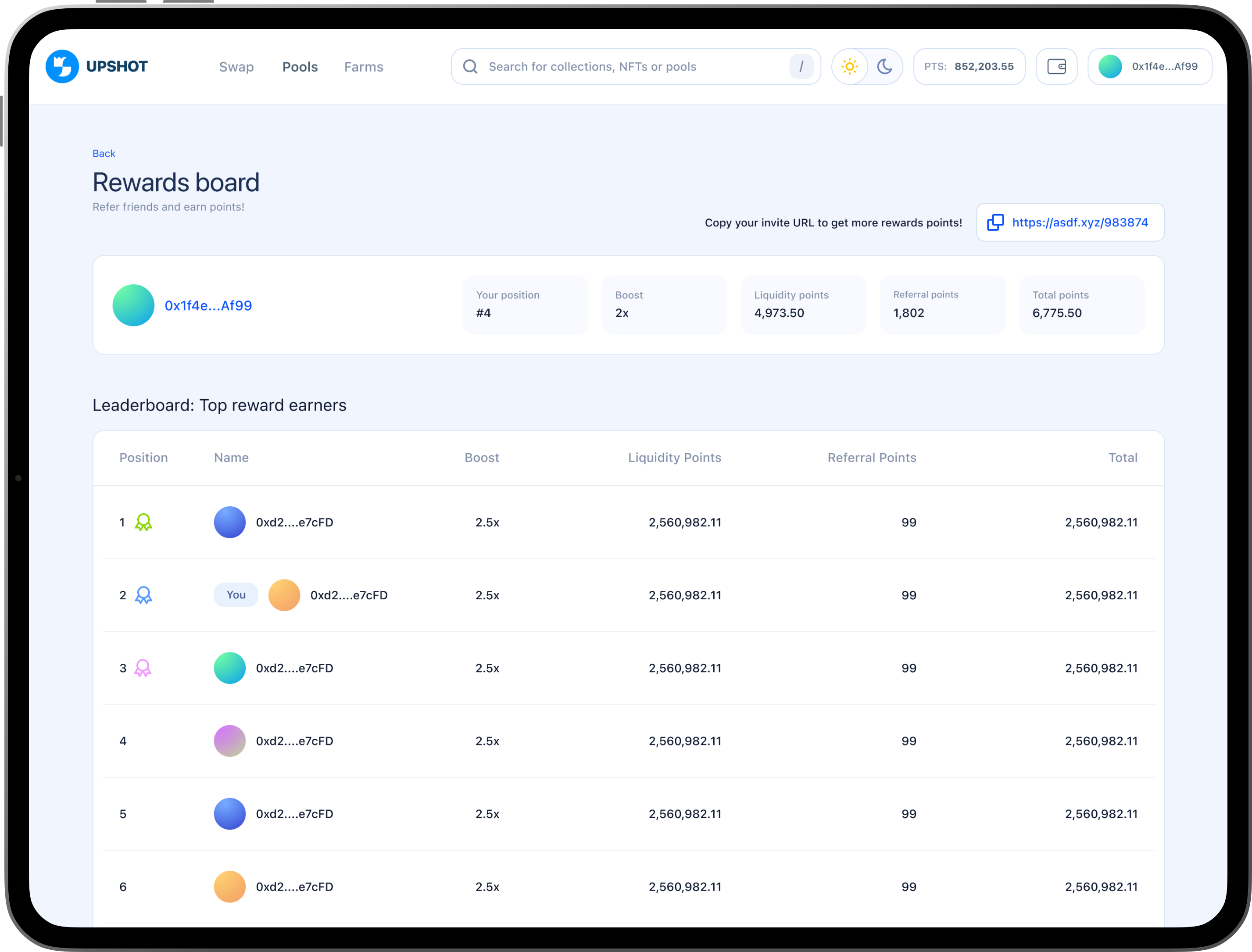Open the 0x1f4e...Af99 account menu in header
The width and height of the screenshot is (1252, 952).
[x=1149, y=67]
